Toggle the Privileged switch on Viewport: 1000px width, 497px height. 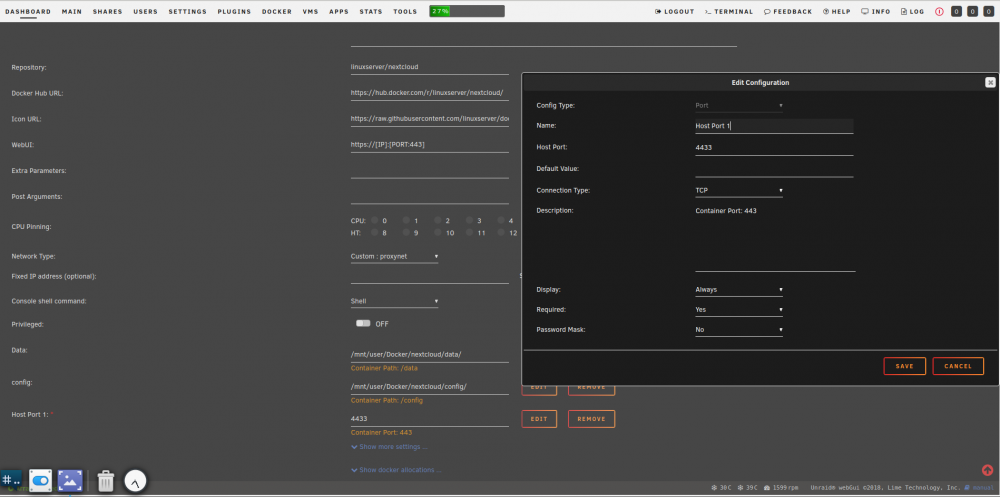click(x=364, y=323)
